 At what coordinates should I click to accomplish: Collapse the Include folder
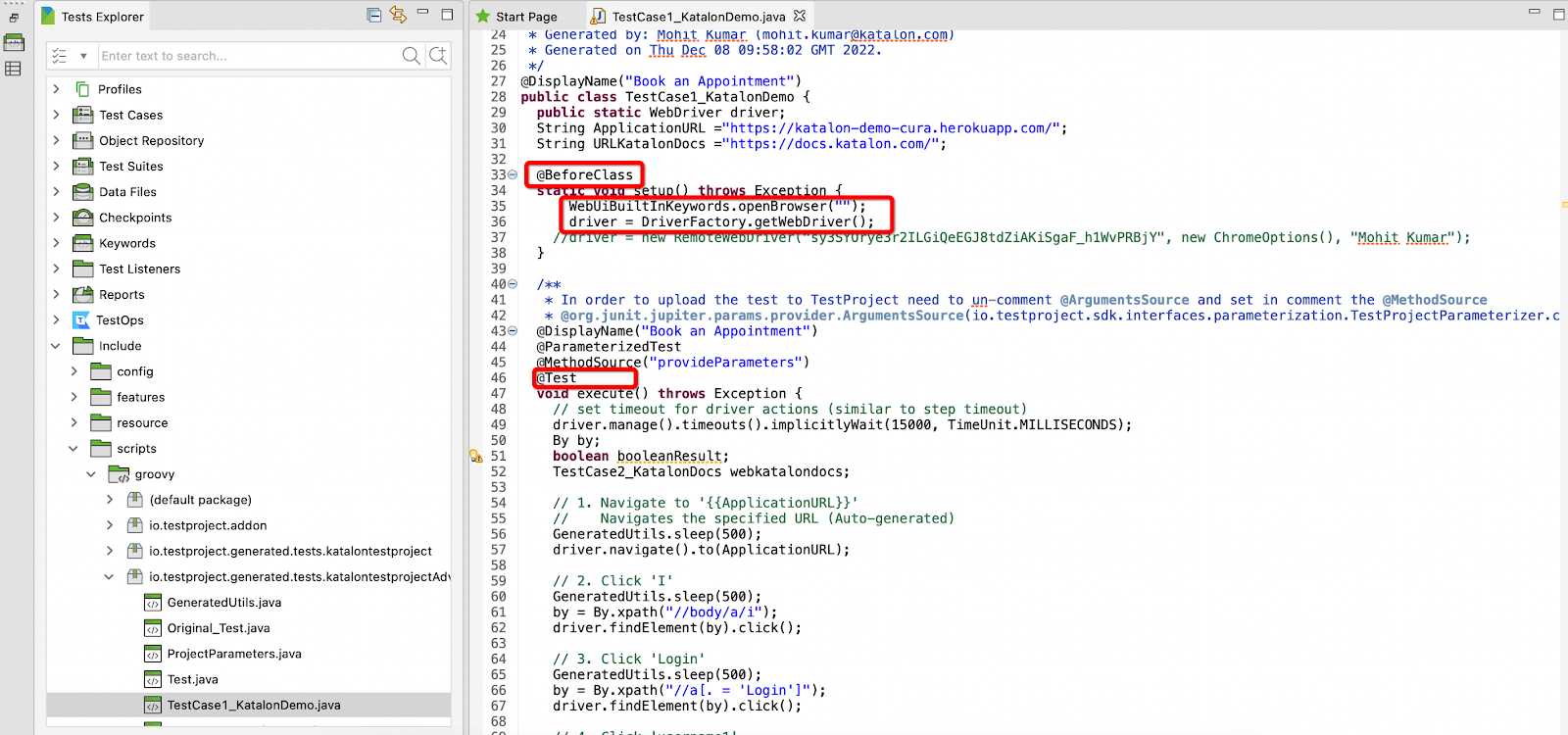click(x=56, y=346)
